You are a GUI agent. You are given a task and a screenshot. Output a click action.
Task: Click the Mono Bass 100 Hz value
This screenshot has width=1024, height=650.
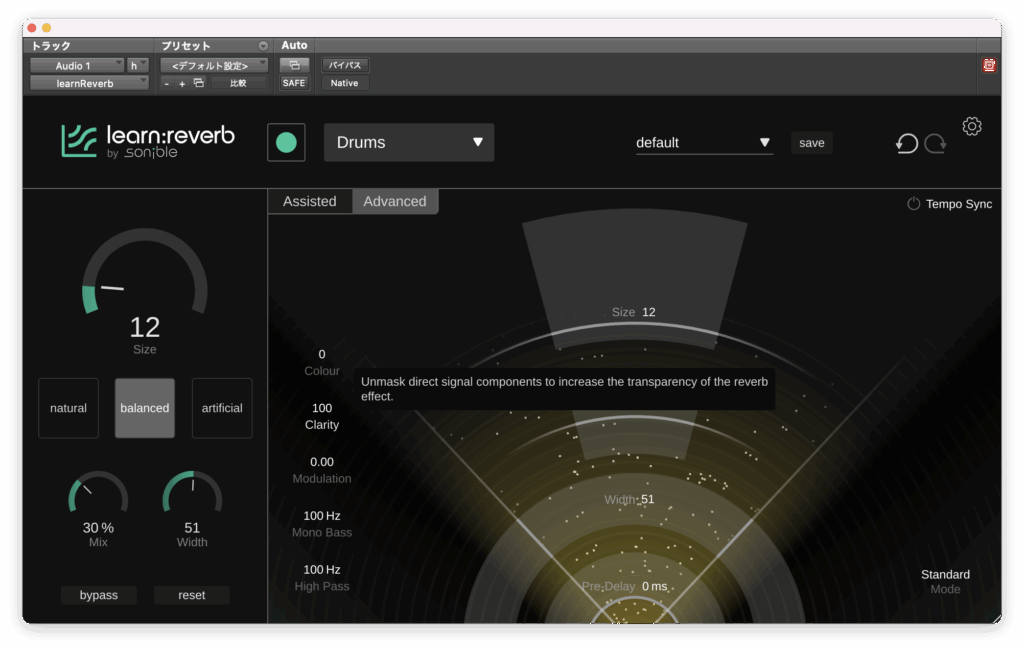pos(322,516)
